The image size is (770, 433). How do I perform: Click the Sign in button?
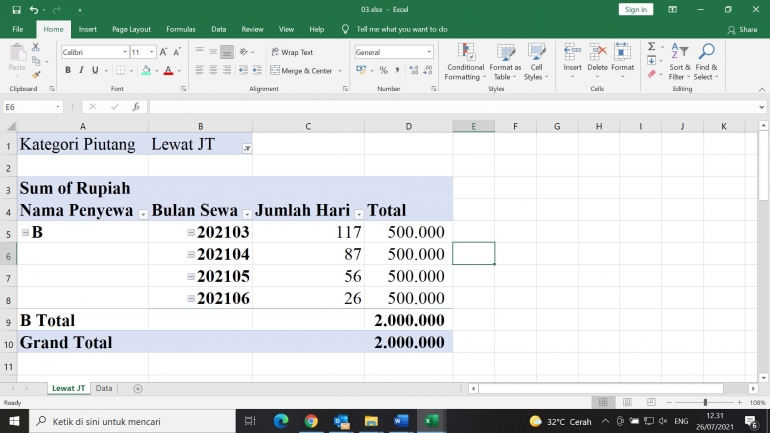click(635, 9)
